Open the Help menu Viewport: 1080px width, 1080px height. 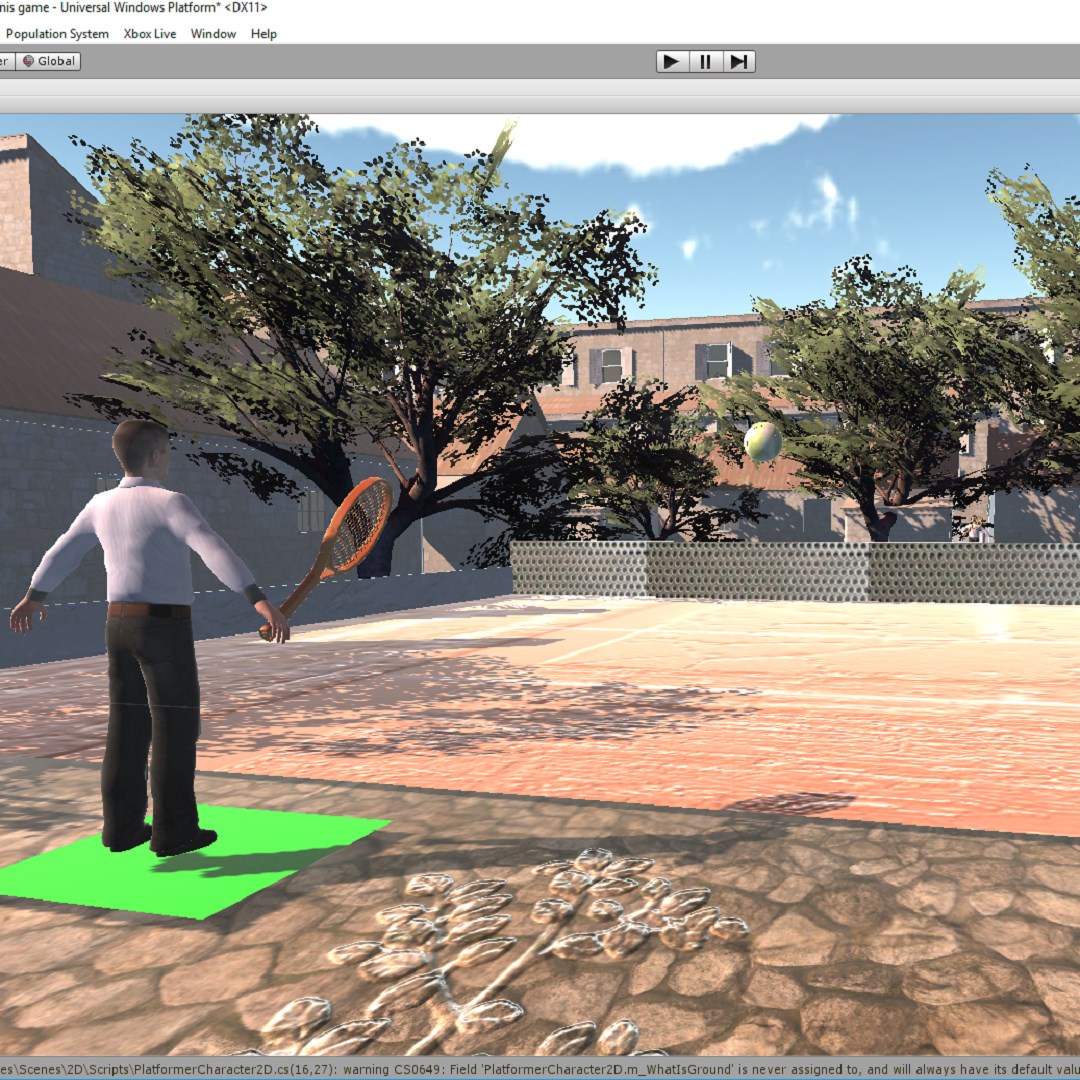264,34
